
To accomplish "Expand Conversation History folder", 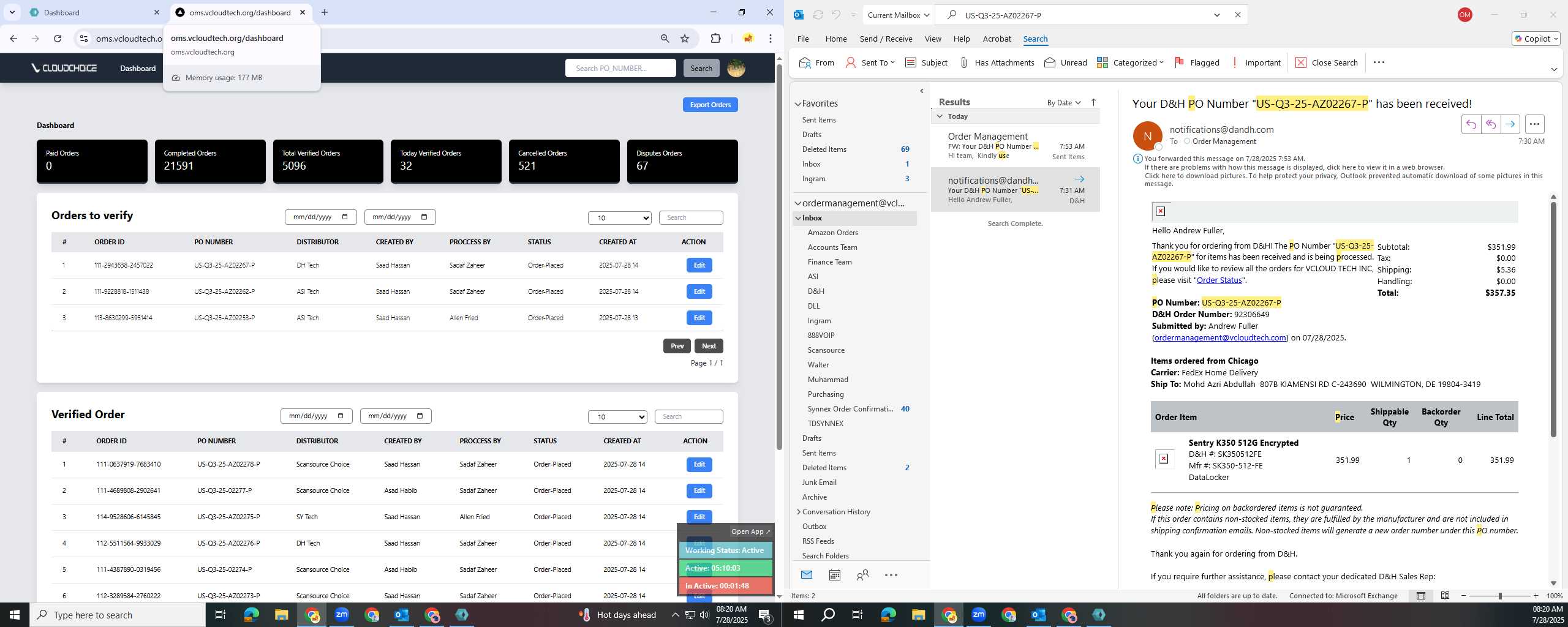I will tap(798, 512).
